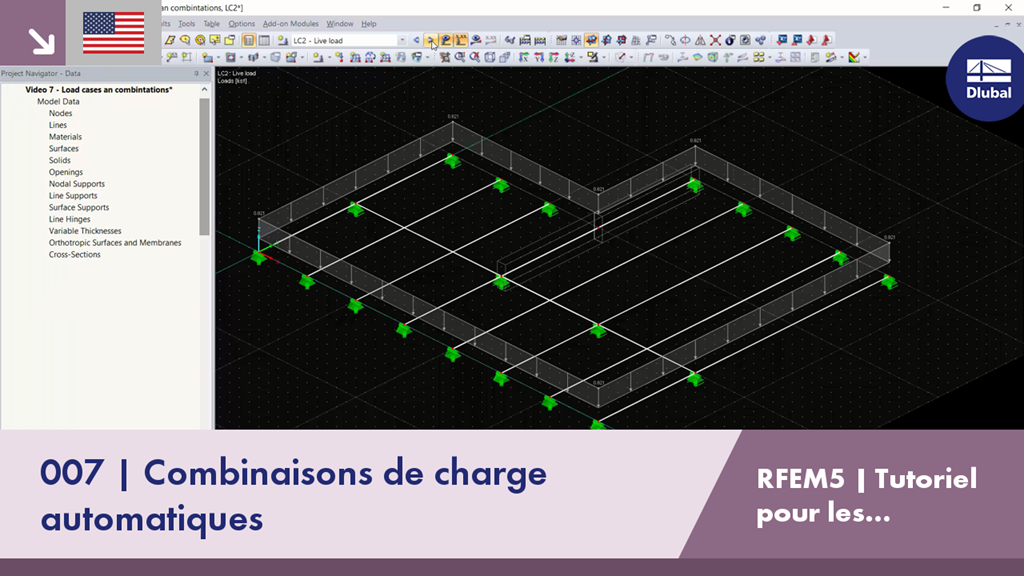The image size is (1024, 576).
Task: Toggle Show Results eye icon
Action: 476,40
